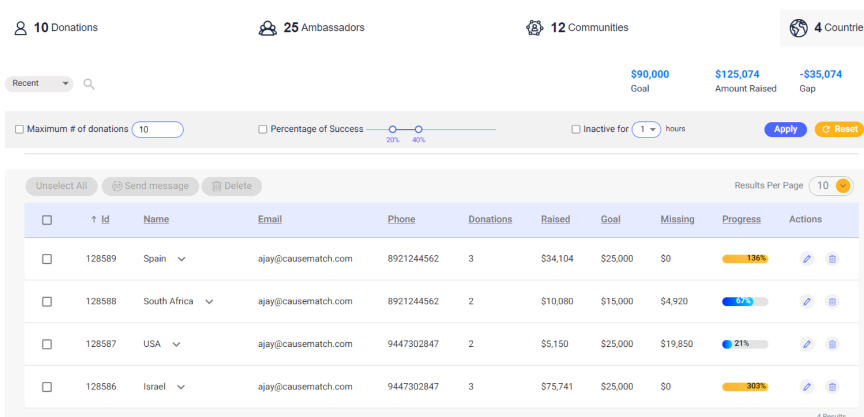Enable Maximum # of donations checkbox
Viewport: 864px width, 417px height.
pos(19,129)
